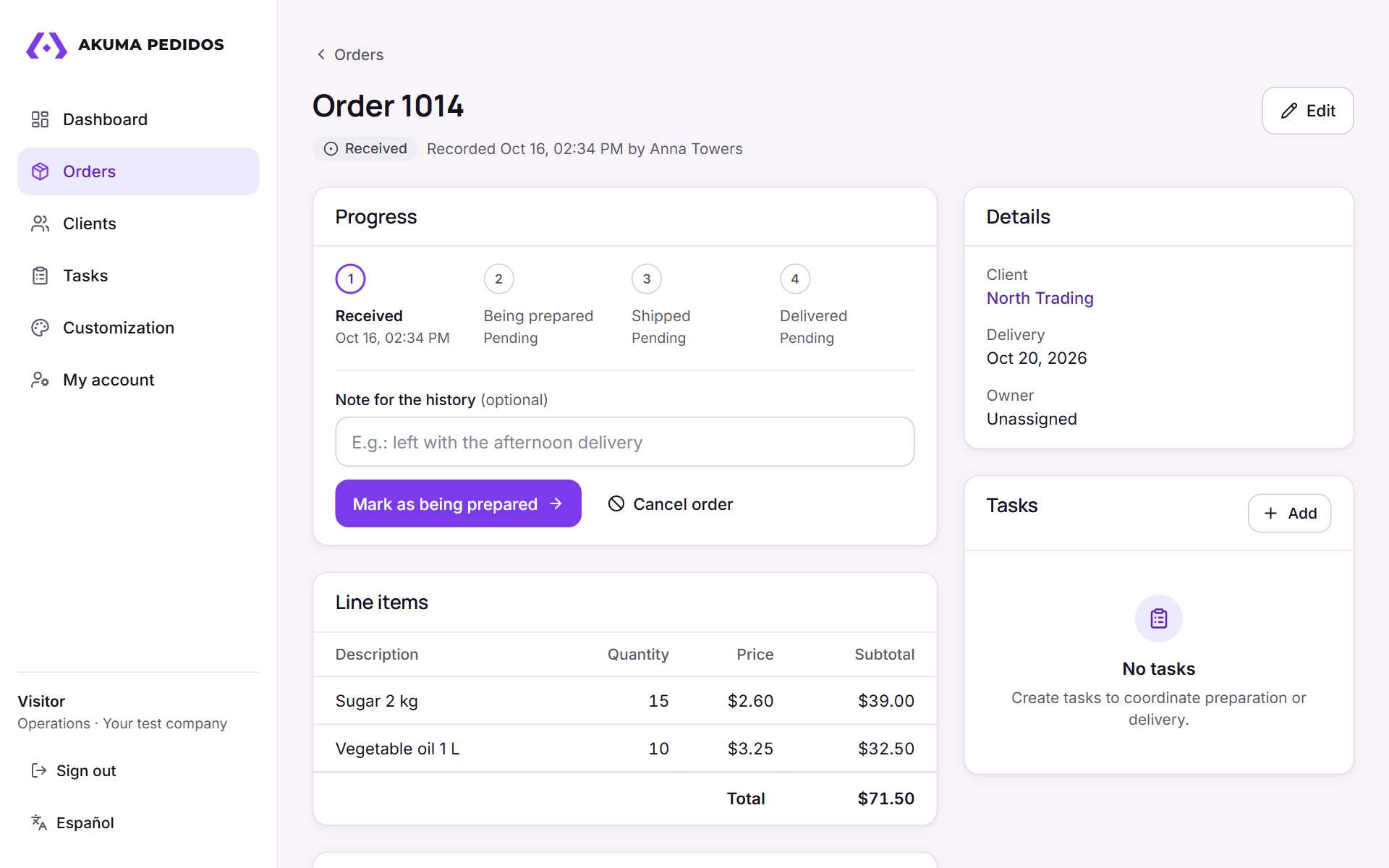Click the $71.50 total amount
This screenshot has height=868, width=1389.
point(885,798)
